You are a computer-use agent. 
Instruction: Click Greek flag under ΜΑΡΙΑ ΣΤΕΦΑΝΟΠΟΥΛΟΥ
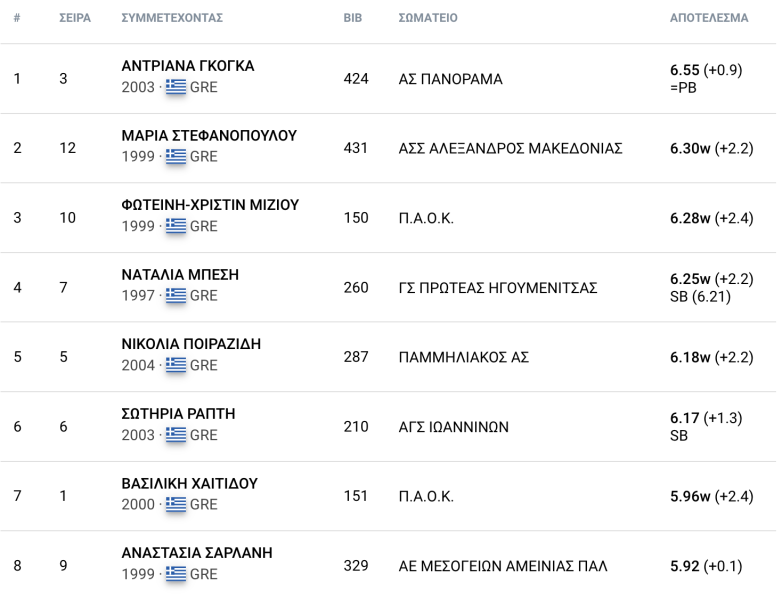click(176, 156)
